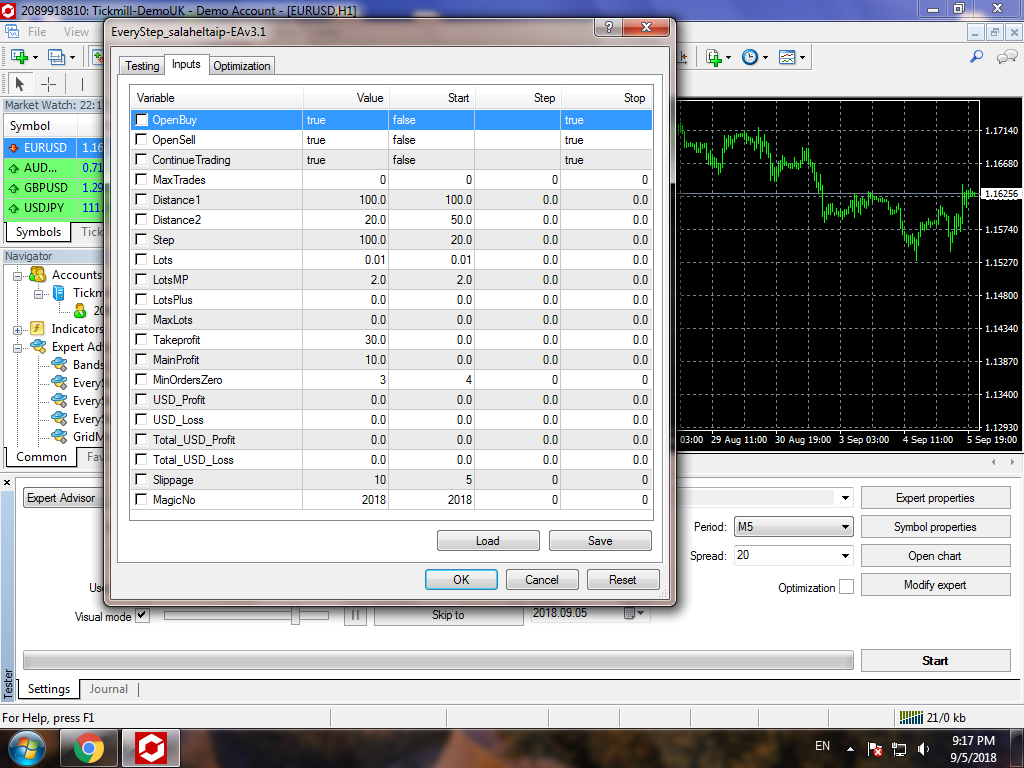Tick the Distance1 checkbox
1024x768 pixels.
click(141, 199)
